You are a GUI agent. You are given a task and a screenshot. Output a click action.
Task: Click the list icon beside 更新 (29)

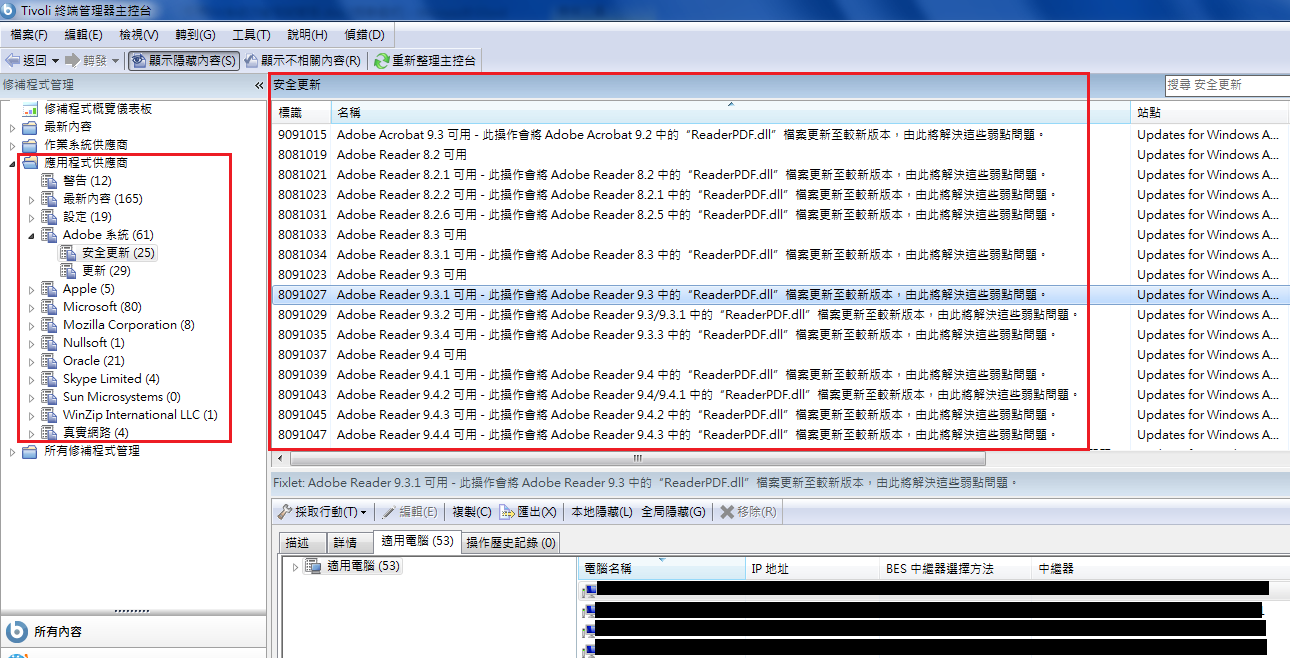(x=68, y=271)
